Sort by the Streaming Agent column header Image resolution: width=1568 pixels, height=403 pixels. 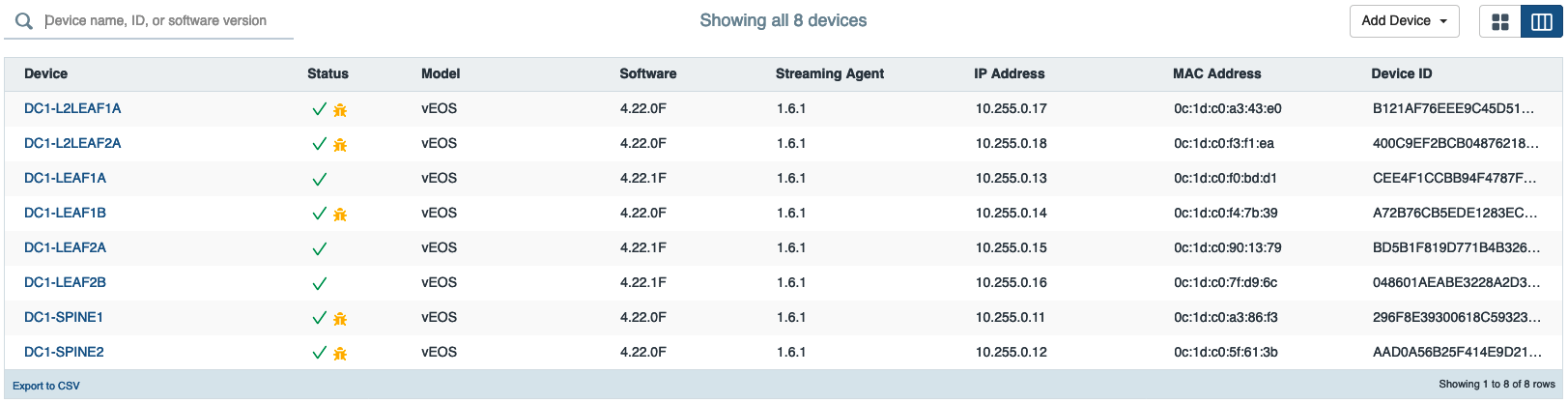(829, 73)
